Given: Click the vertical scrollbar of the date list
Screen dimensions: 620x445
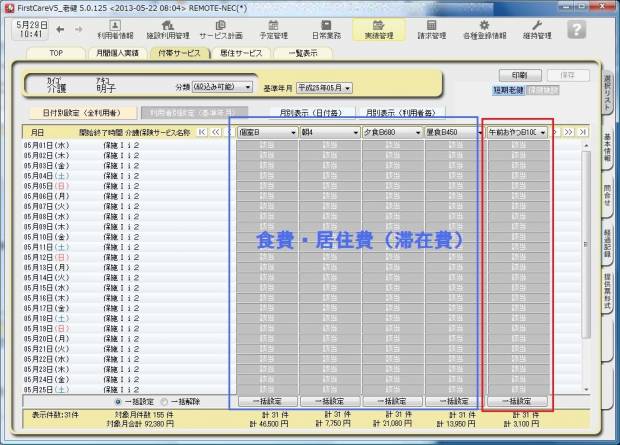Looking at the screenshot, I should click(587, 260).
